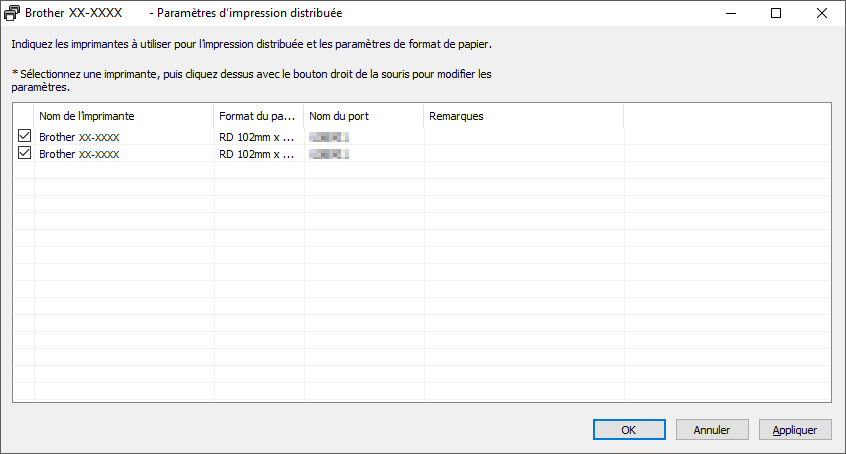
Task: Uncheck the second Brother XX-XXXX printer checkbox
Action: (24, 153)
